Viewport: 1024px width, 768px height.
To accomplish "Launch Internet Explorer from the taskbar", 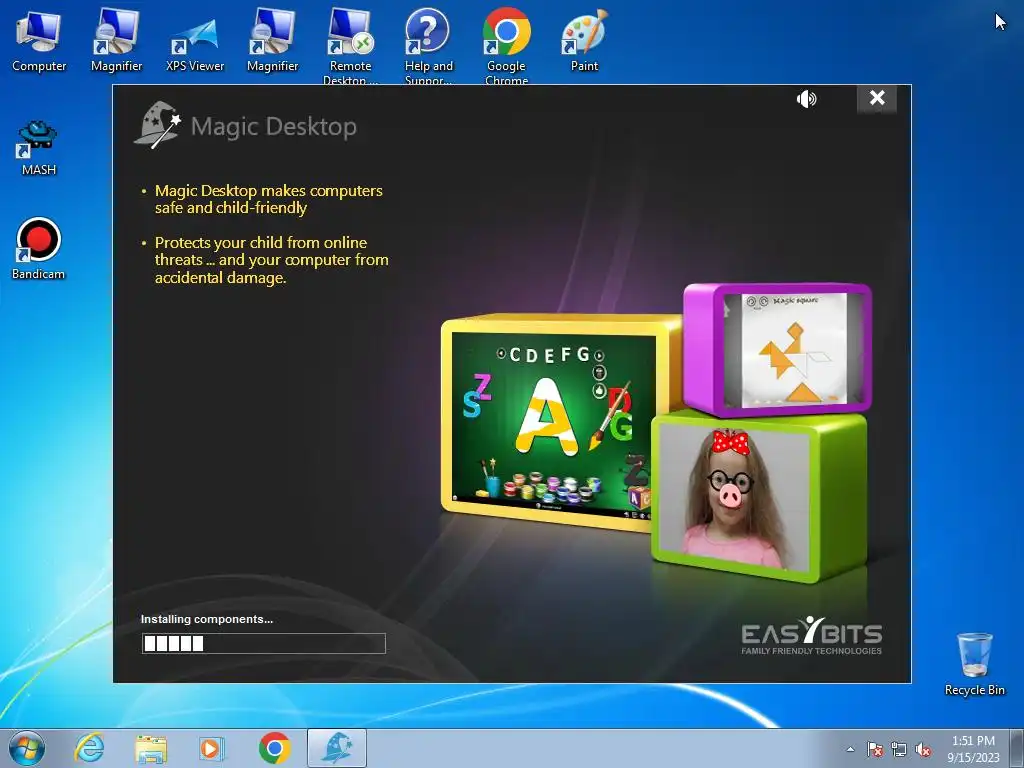I will tap(89, 748).
